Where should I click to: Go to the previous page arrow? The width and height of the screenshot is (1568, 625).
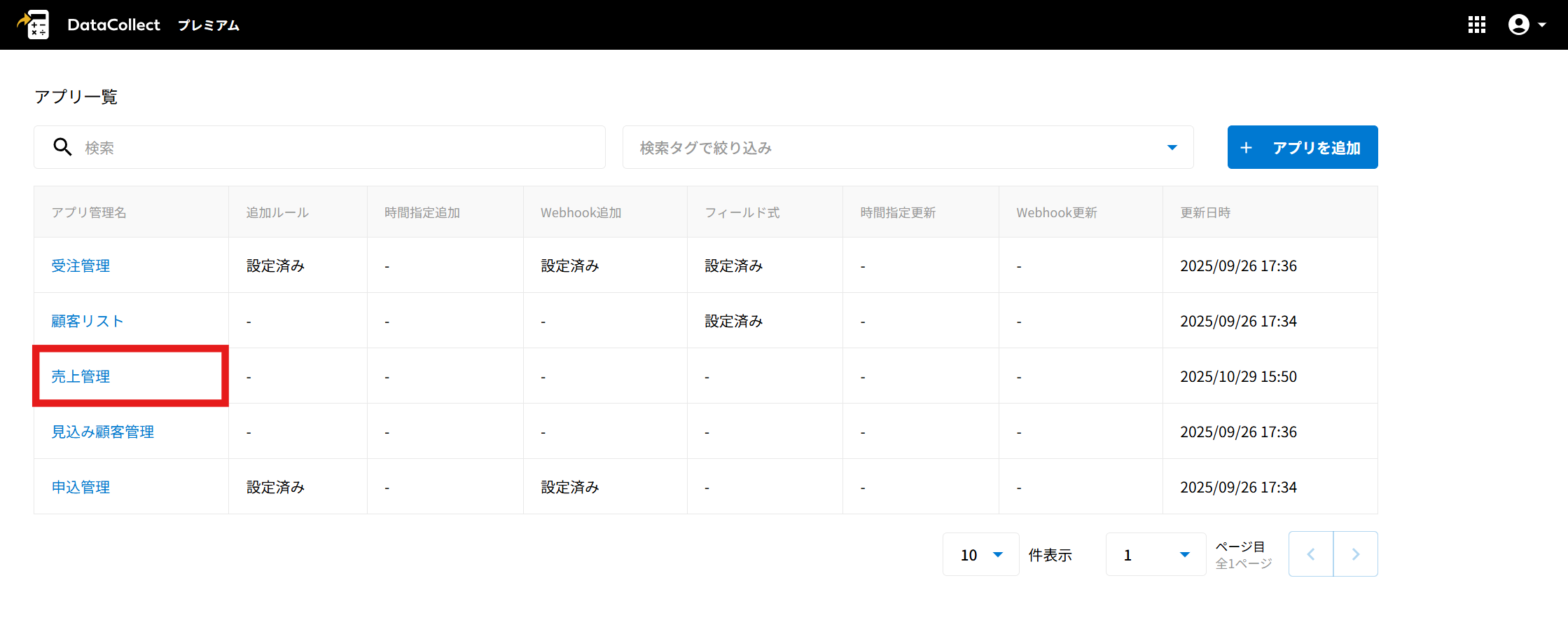click(x=1310, y=554)
